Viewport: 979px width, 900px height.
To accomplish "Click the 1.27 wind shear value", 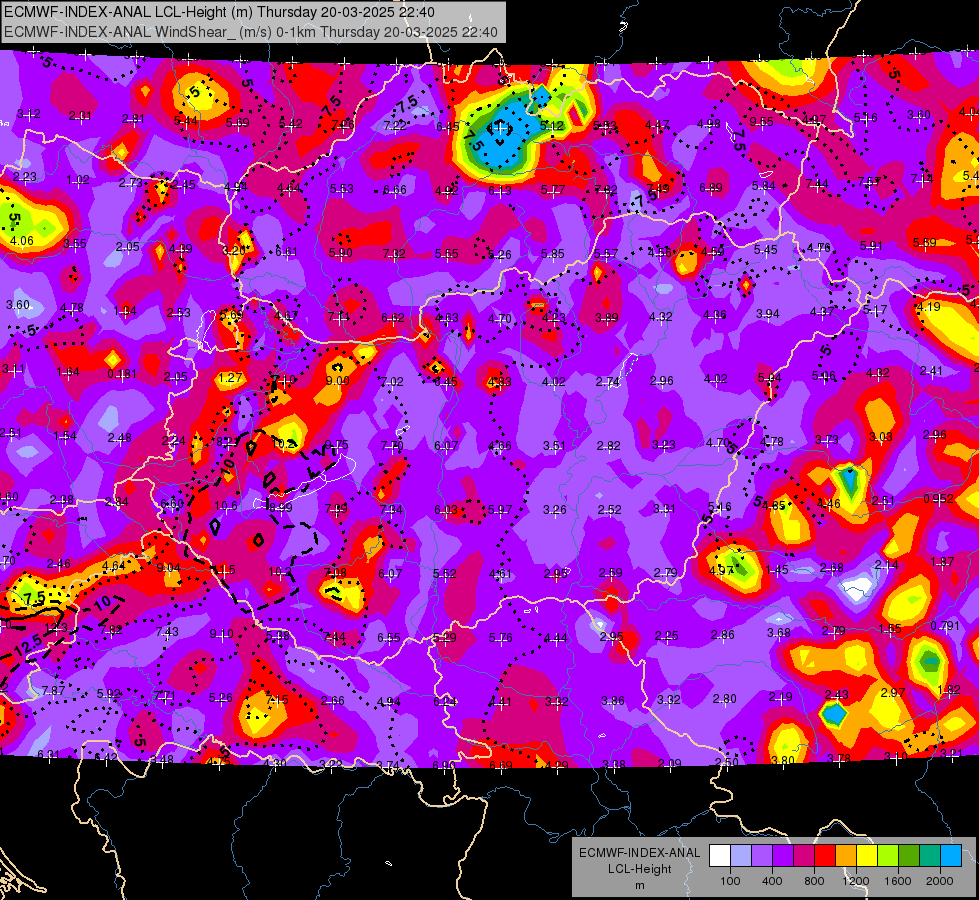I will 230,377.
